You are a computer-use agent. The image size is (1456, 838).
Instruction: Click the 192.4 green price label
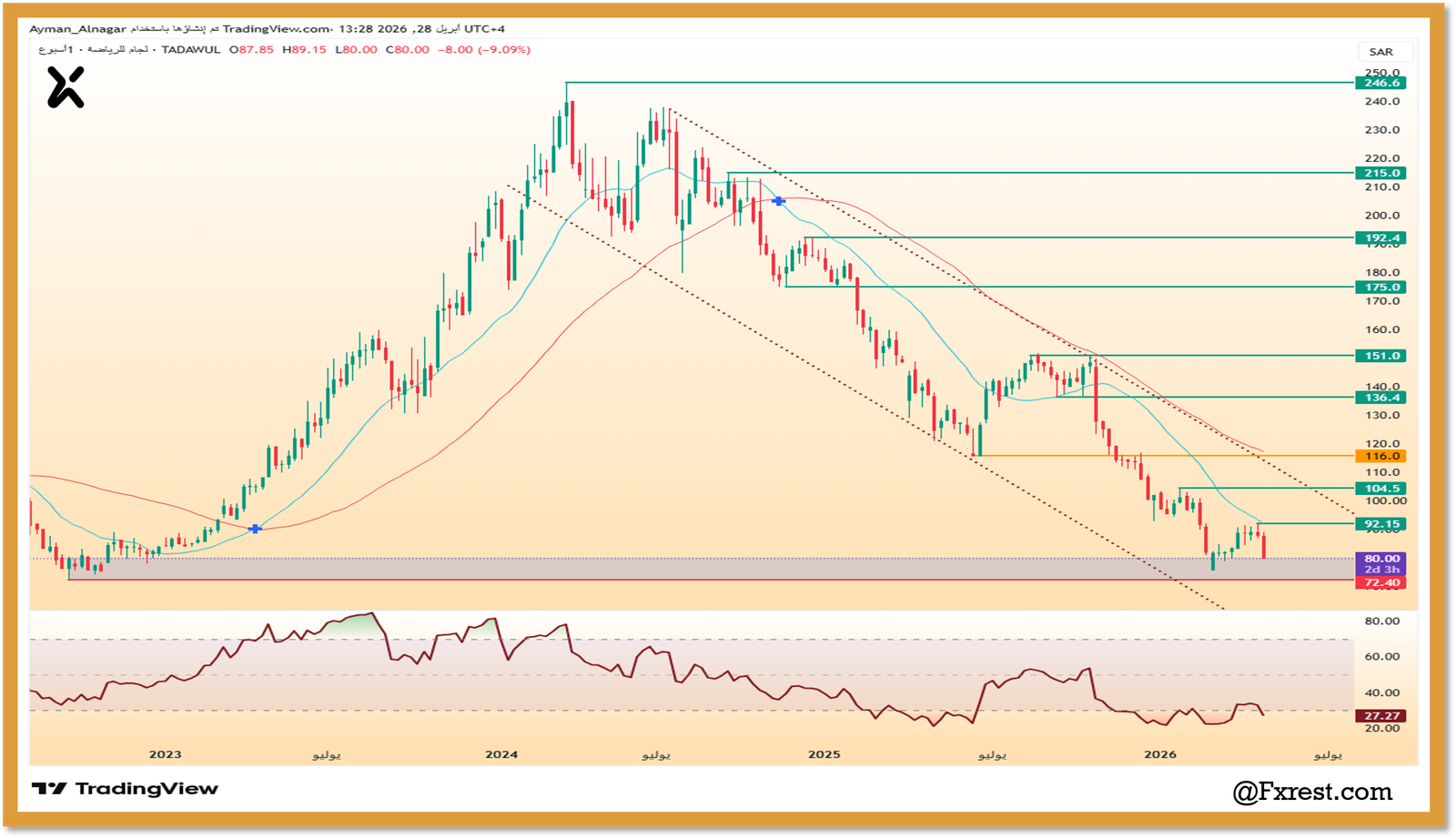[x=1381, y=237]
